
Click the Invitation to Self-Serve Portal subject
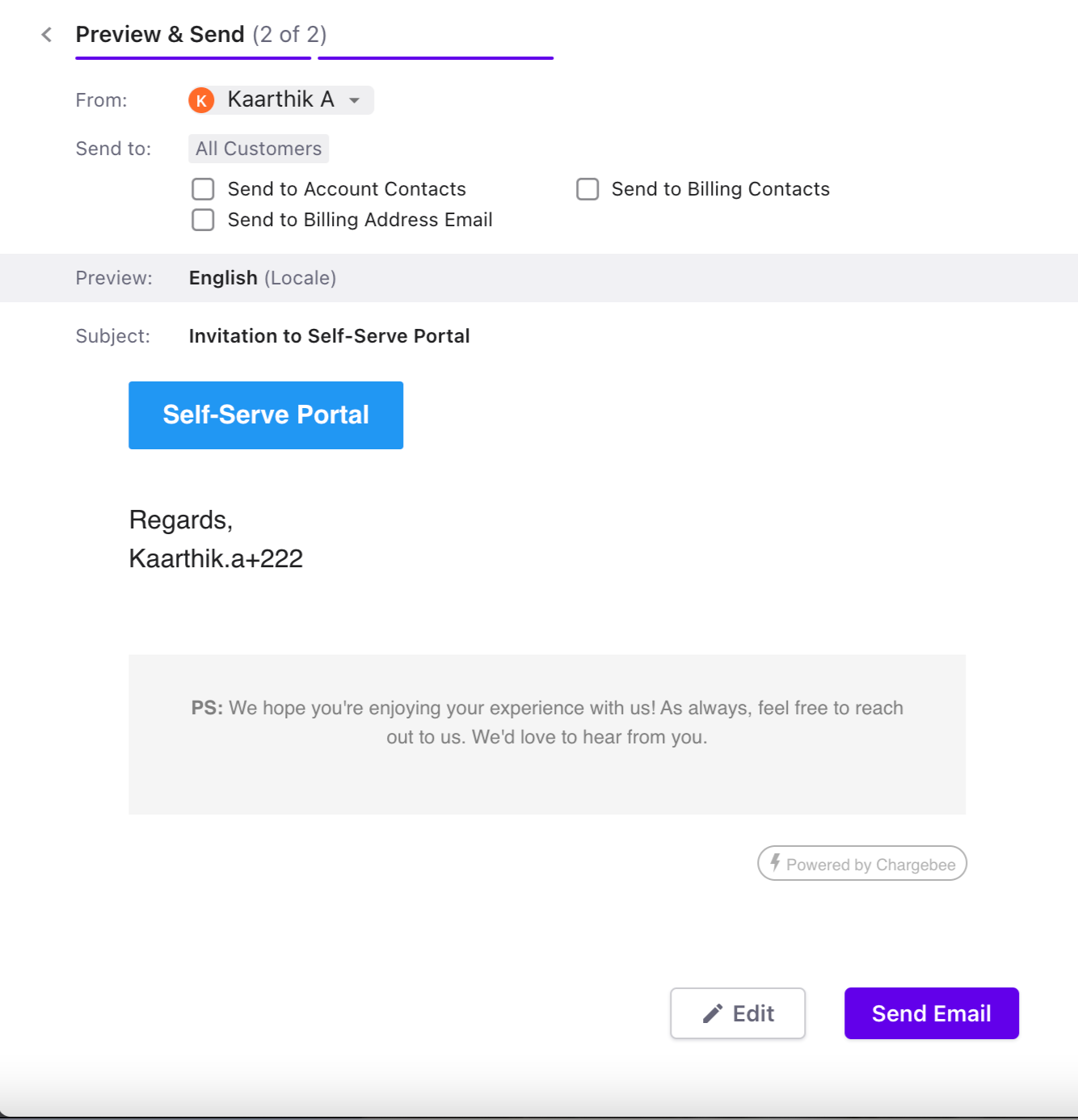point(329,336)
